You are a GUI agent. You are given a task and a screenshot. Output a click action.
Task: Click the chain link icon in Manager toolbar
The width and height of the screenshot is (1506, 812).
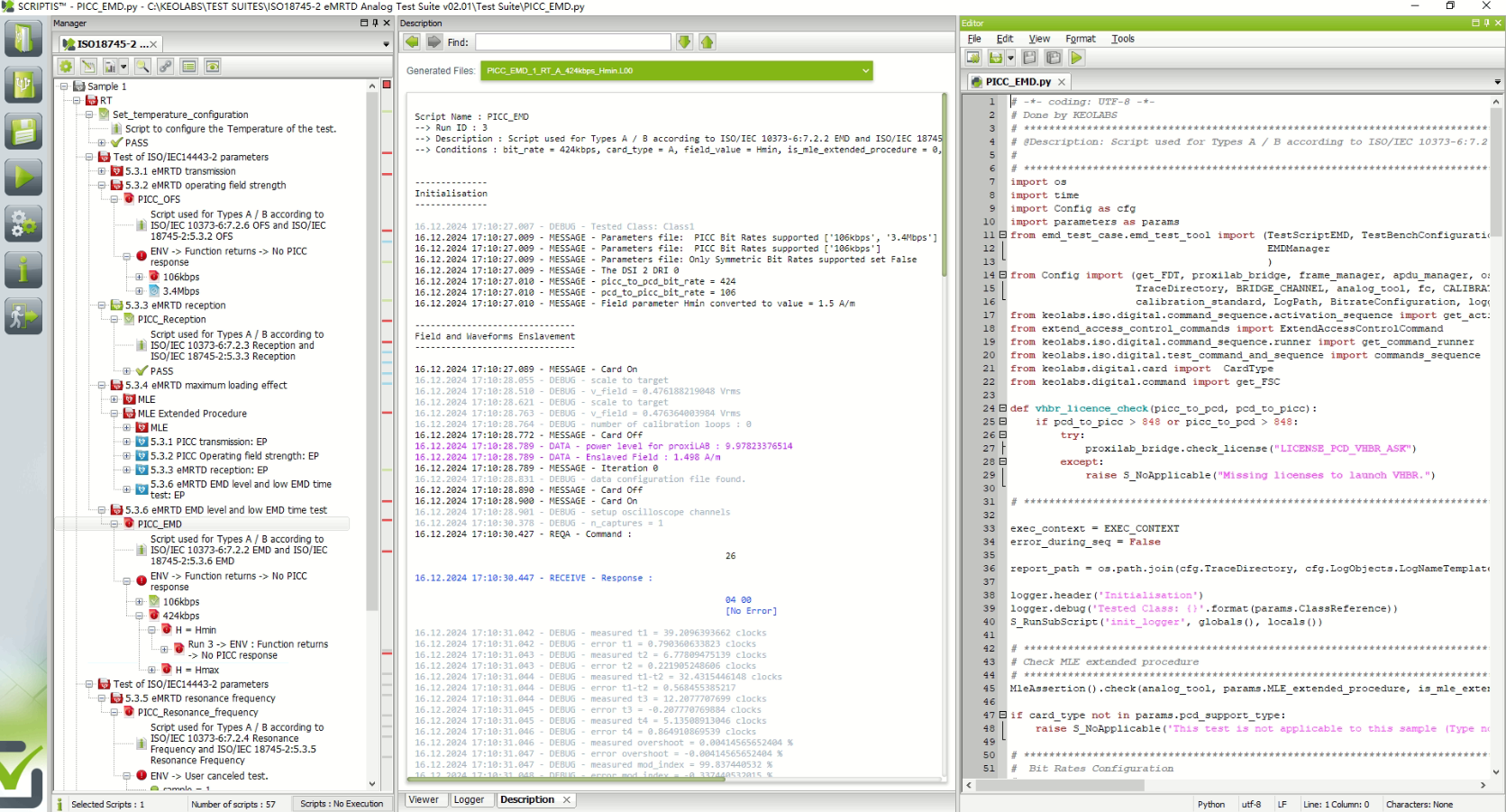point(166,67)
